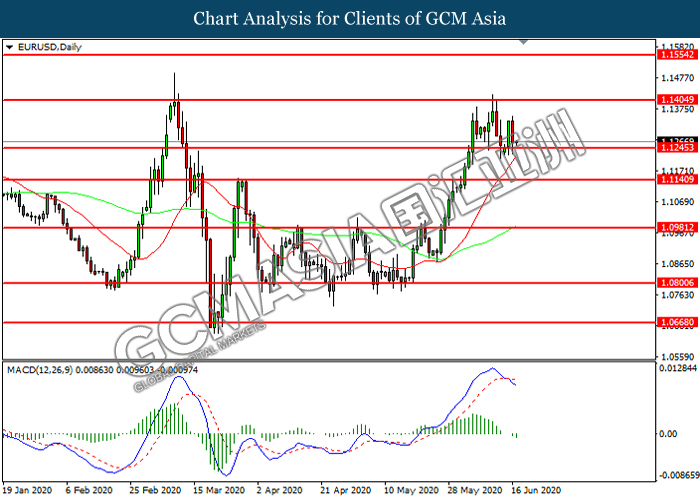Click the chart shift marker triangle

[x=524, y=42]
